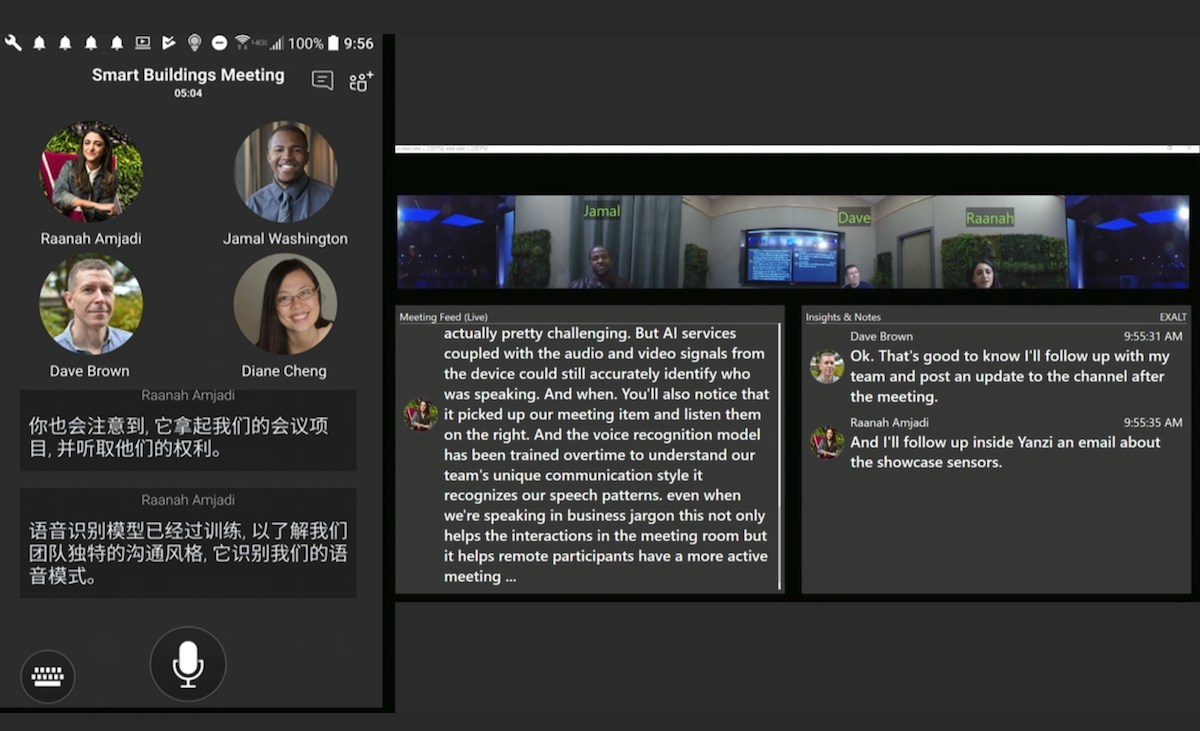This screenshot has height=731, width=1200.
Task: Click the Meeting Feed (Live) panel header
Action: pyautogui.click(x=444, y=317)
